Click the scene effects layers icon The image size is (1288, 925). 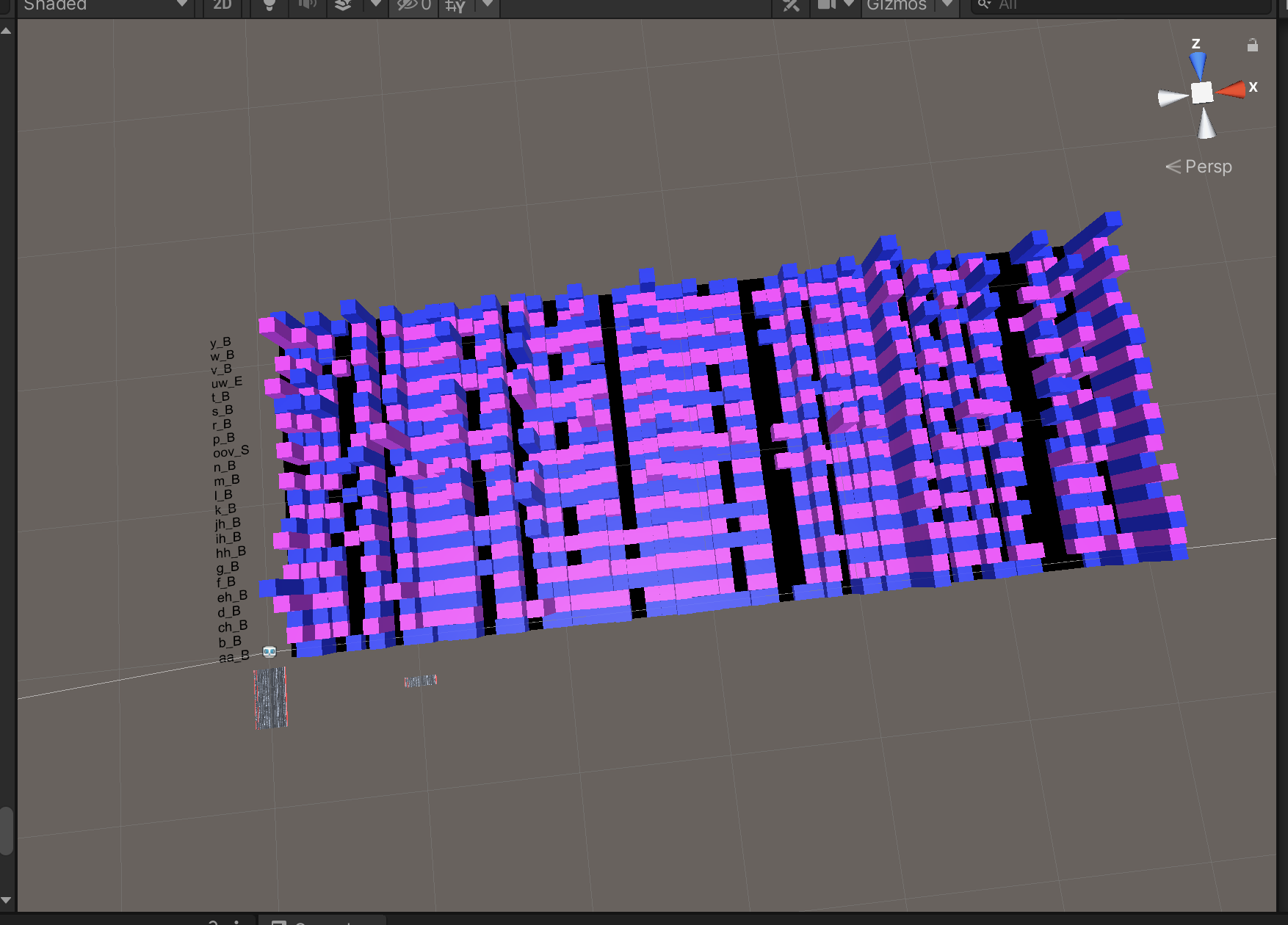(x=343, y=5)
